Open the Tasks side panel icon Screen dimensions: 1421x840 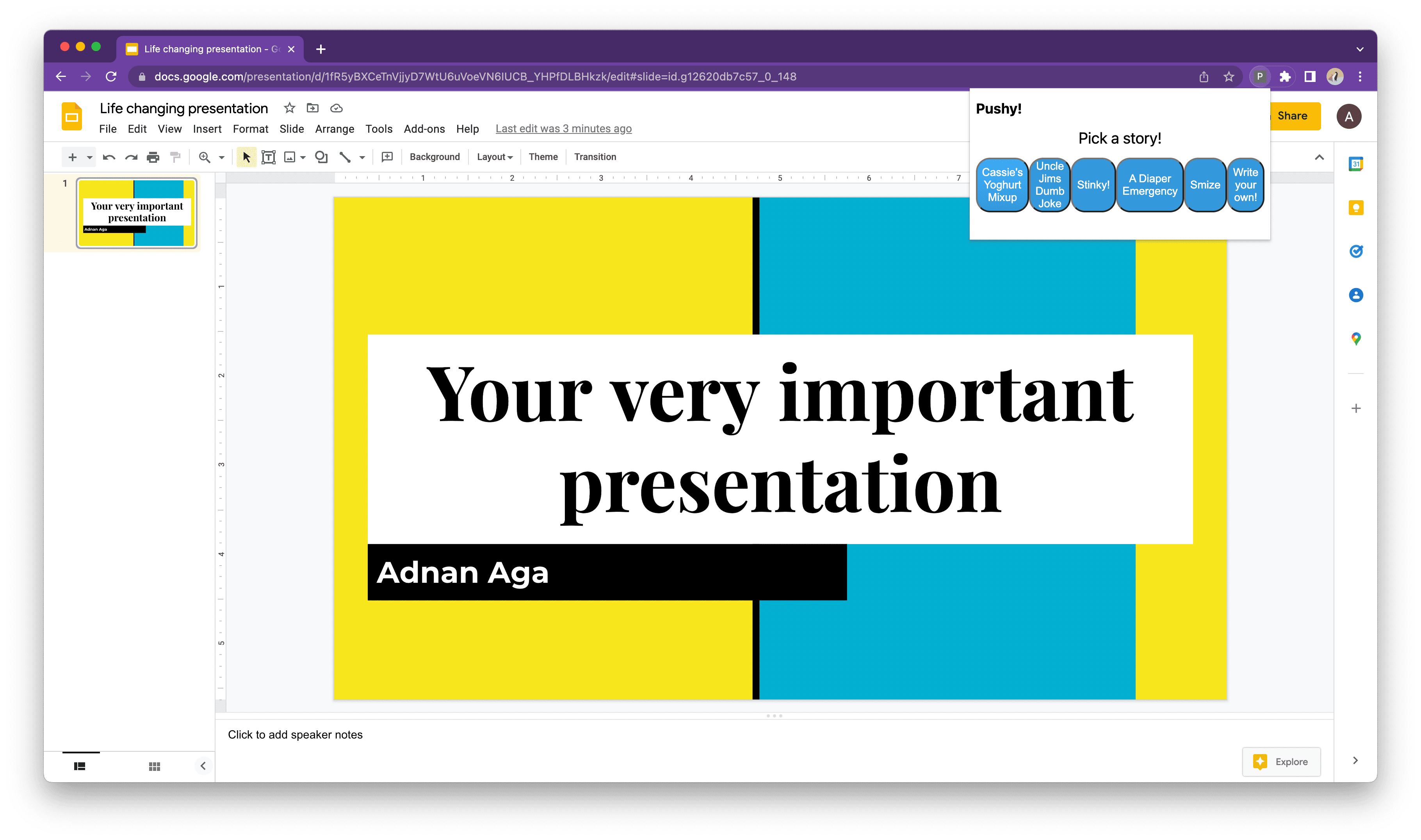1355,251
